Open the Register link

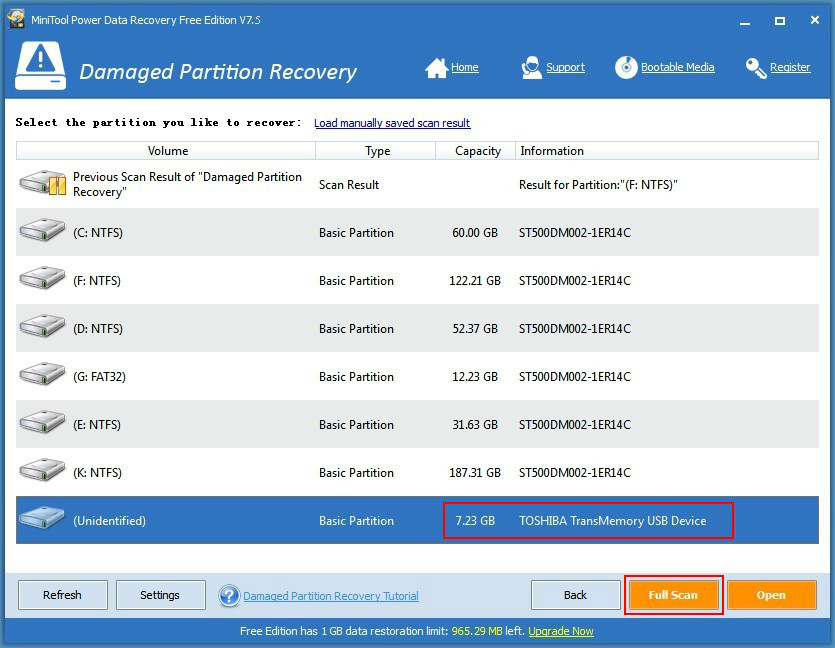point(790,68)
